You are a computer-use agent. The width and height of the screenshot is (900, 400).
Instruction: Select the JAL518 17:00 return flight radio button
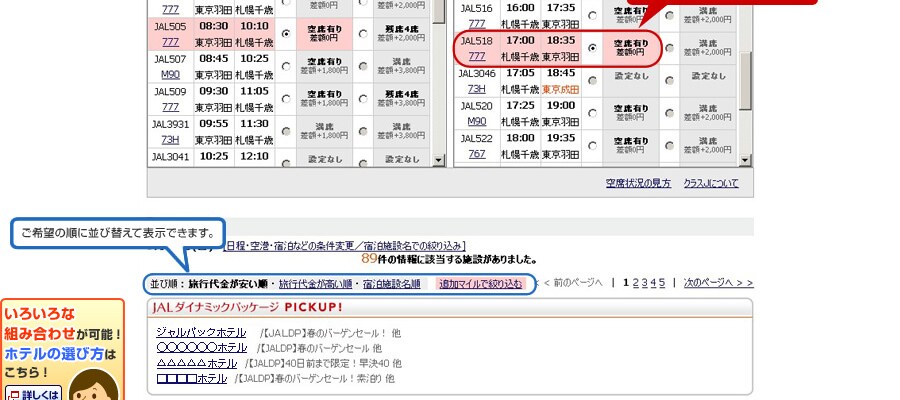tap(593, 47)
